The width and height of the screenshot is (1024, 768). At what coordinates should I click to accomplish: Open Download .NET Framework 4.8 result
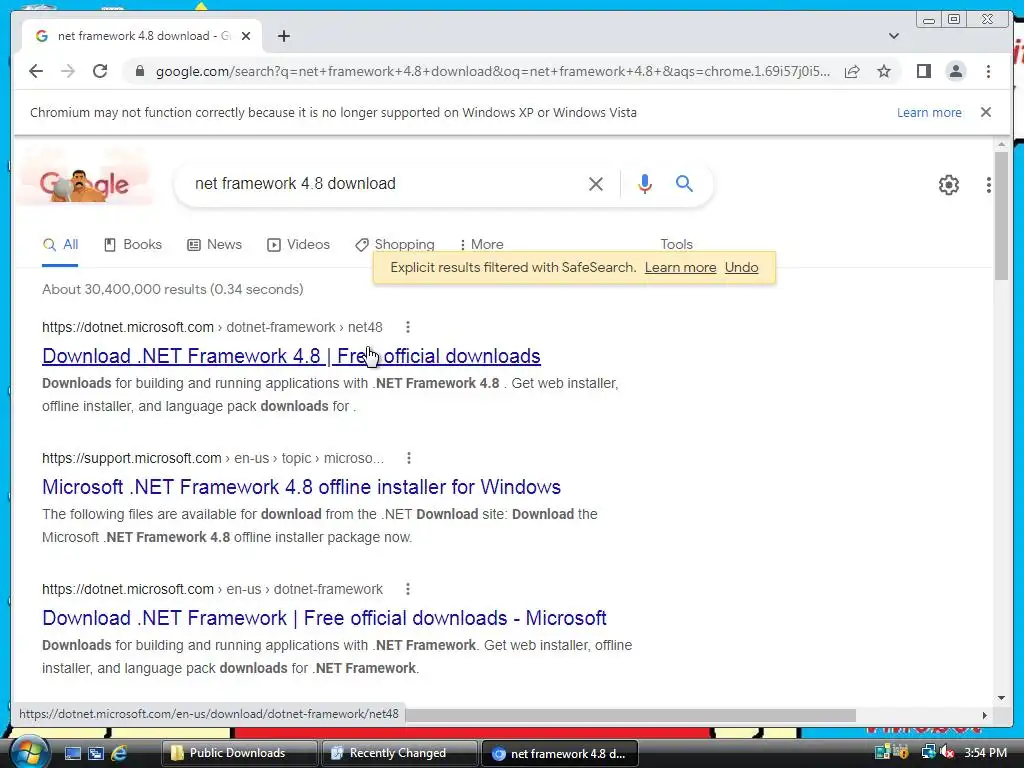pos(291,356)
